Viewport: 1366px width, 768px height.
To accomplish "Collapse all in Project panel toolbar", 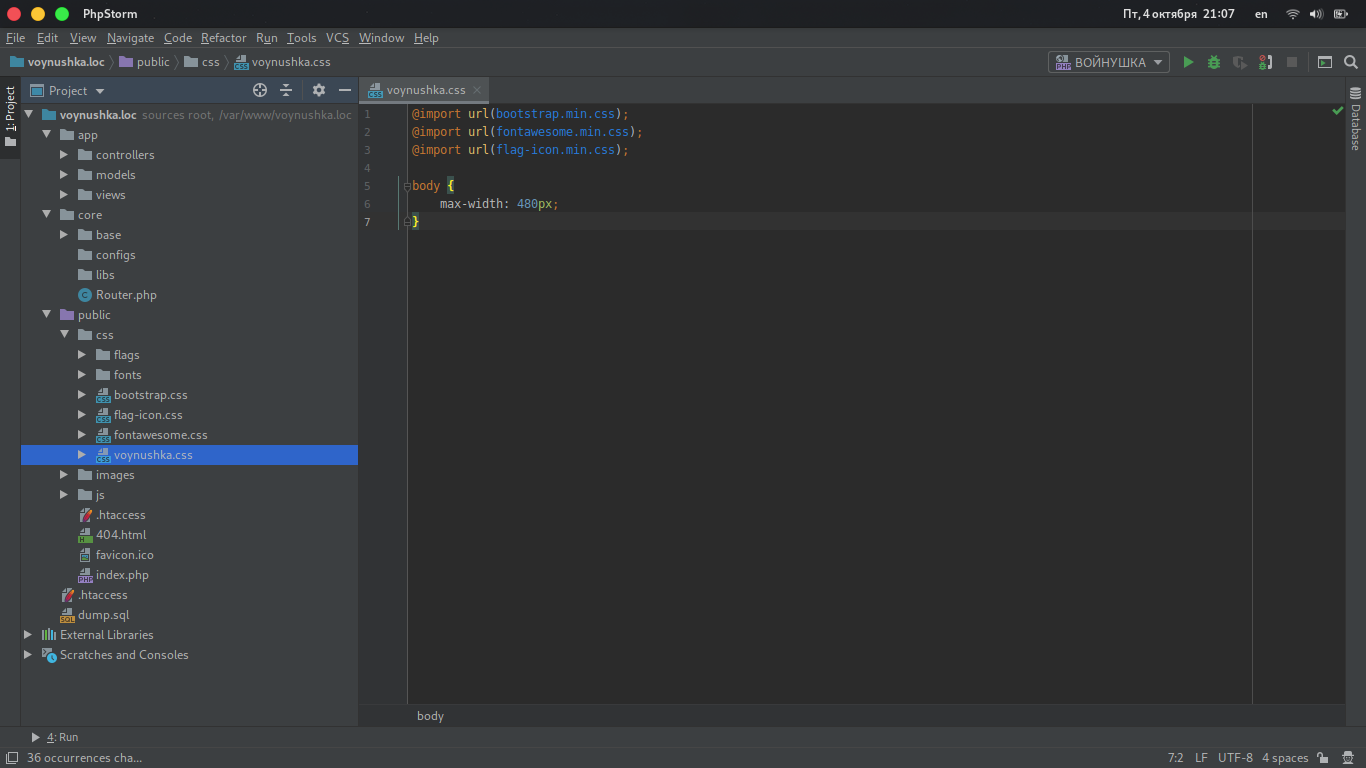I will coord(286,90).
